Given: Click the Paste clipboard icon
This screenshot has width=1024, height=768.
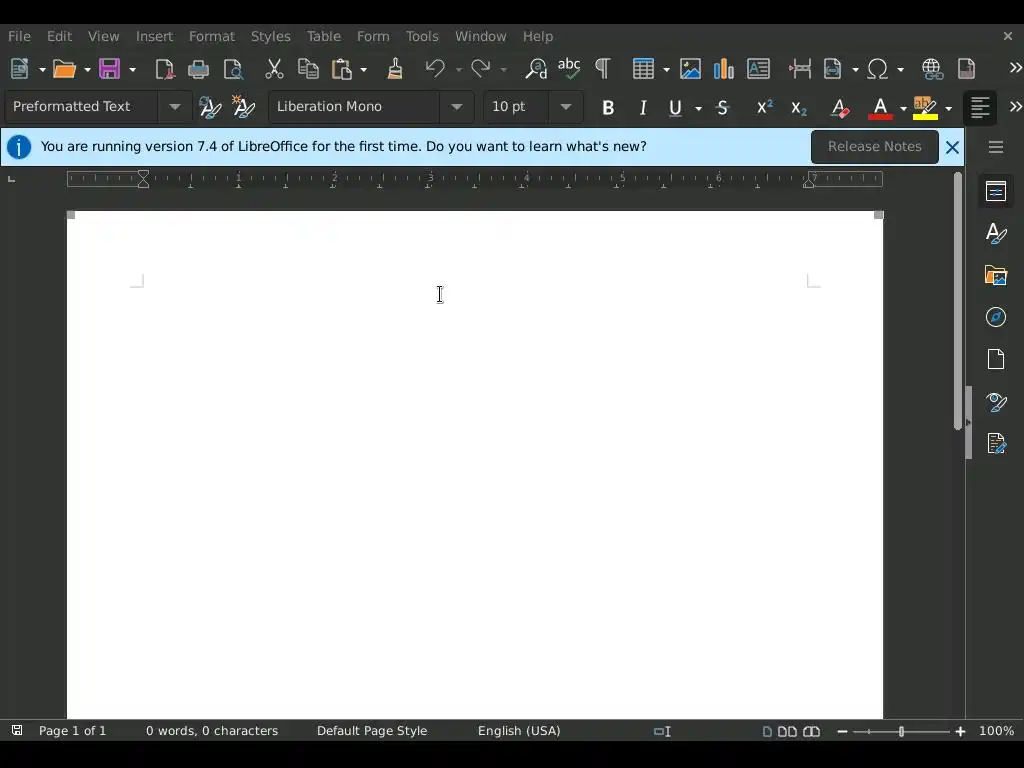Looking at the screenshot, I should point(342,69).
